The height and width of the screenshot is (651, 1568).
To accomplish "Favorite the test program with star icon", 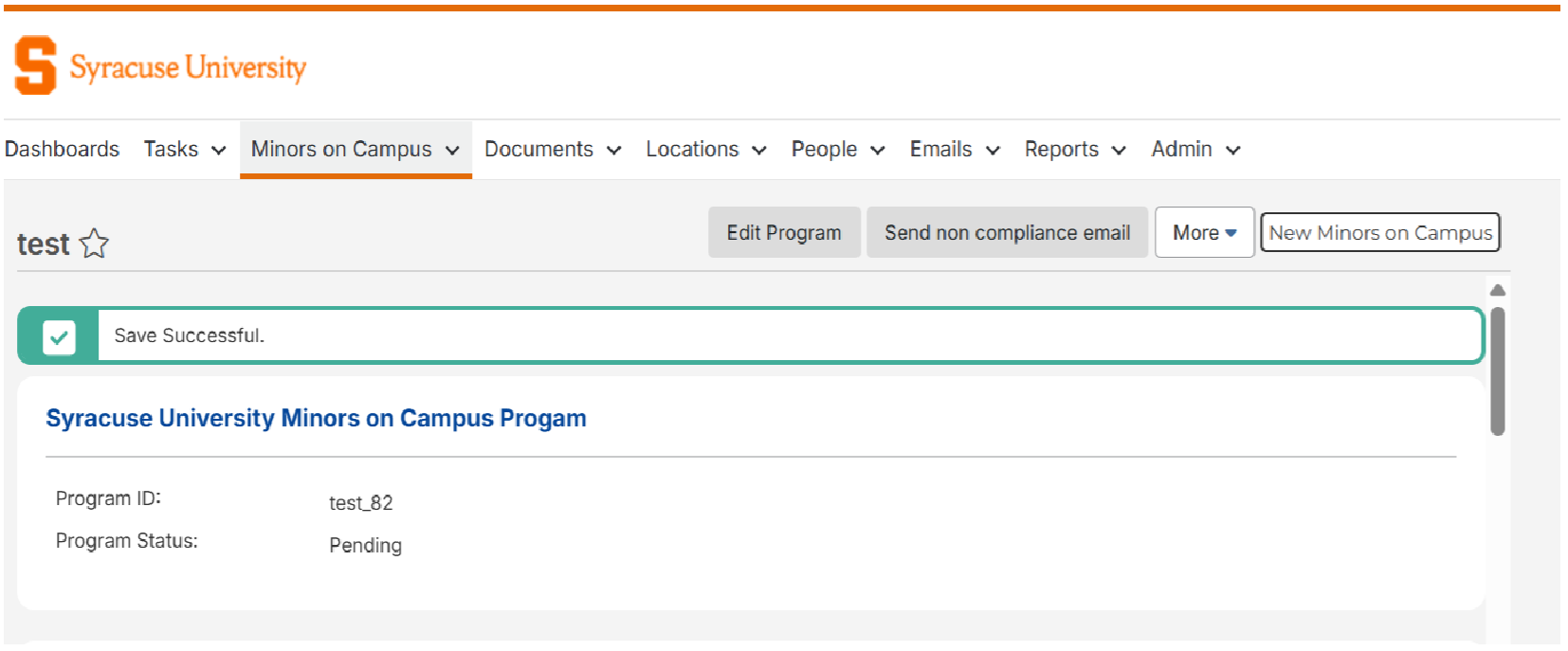I will [94, 244].
